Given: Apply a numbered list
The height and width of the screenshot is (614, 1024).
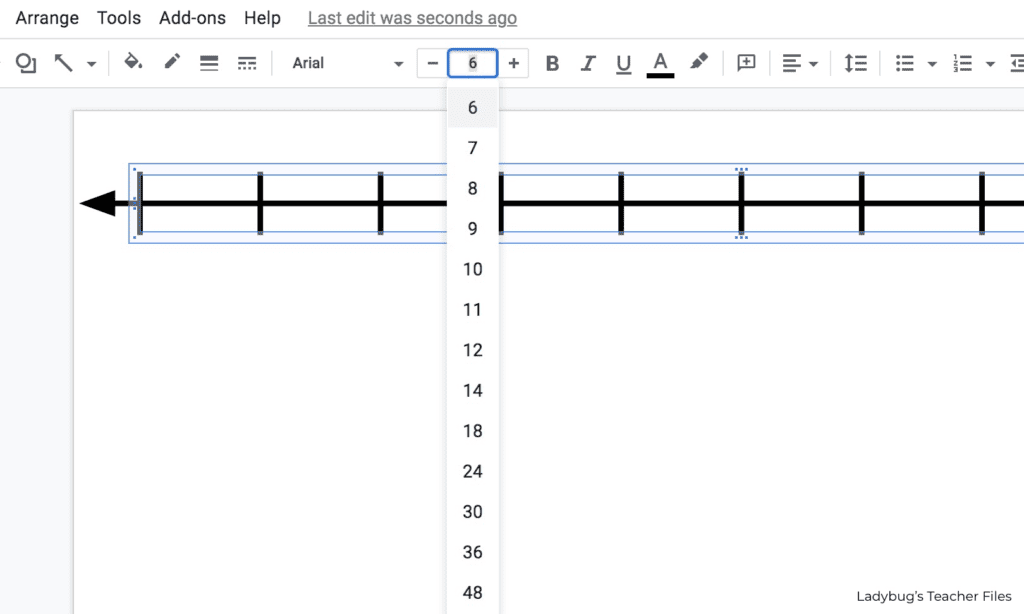Looking at the screenshot, I should 963,63.
